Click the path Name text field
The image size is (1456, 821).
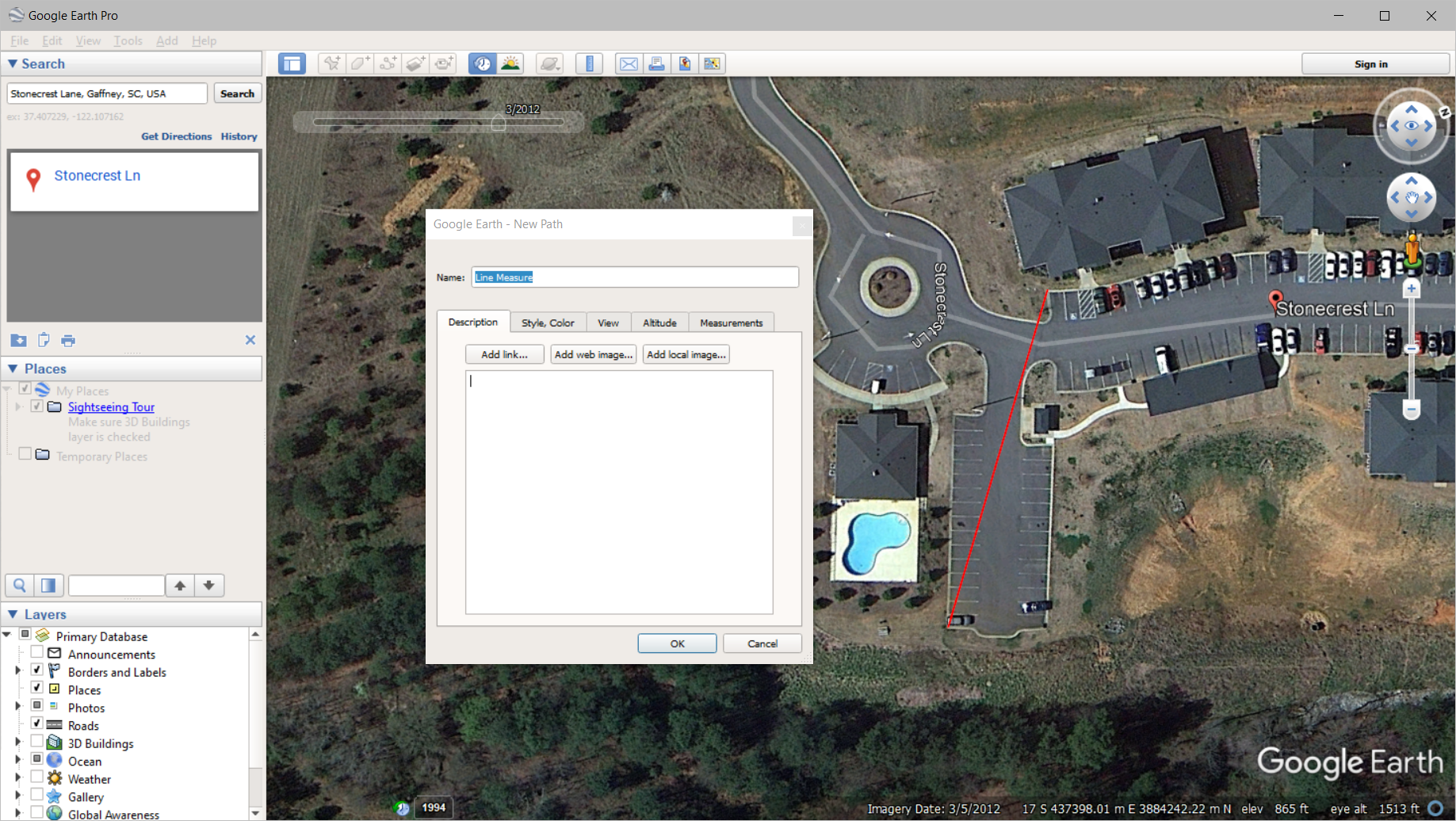pyautogui.click(x=634, y=277)
